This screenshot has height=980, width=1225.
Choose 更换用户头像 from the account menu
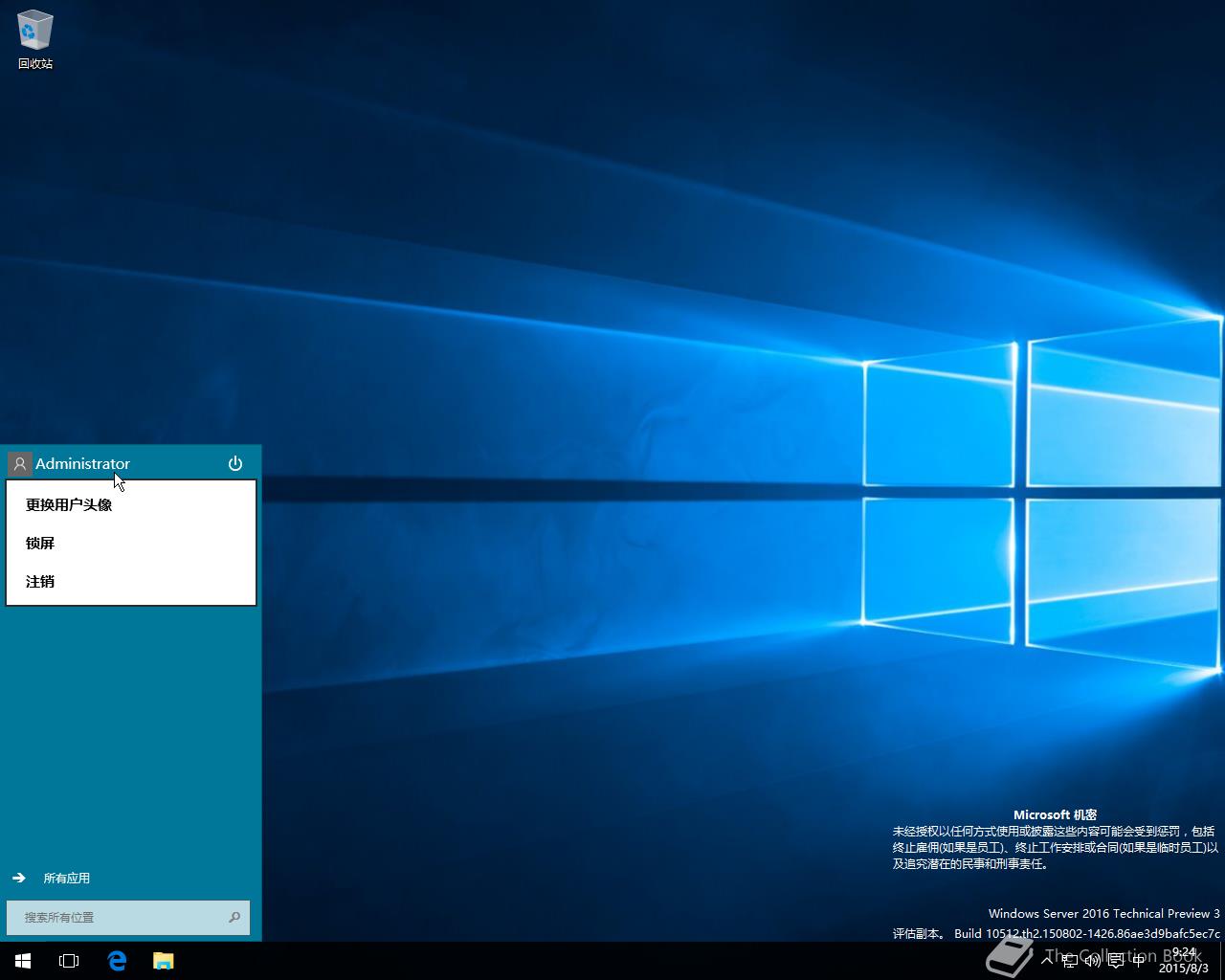coord(131,504)
